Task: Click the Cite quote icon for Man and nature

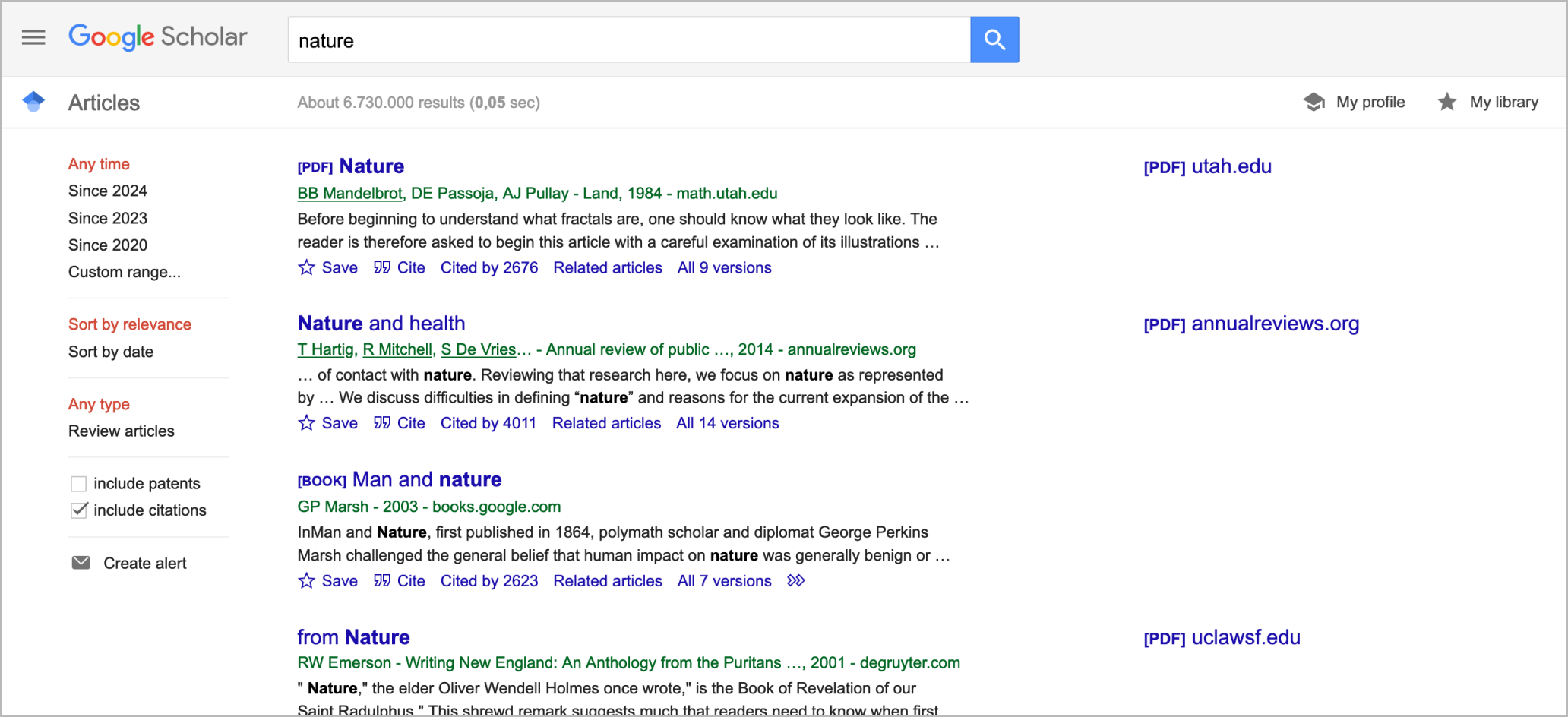Action: [x=382, y=581]
